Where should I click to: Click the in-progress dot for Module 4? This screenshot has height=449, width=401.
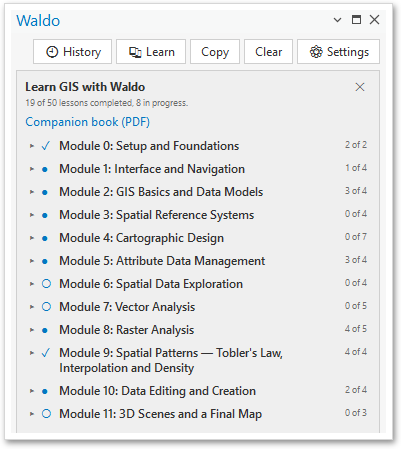click(45, 239)
